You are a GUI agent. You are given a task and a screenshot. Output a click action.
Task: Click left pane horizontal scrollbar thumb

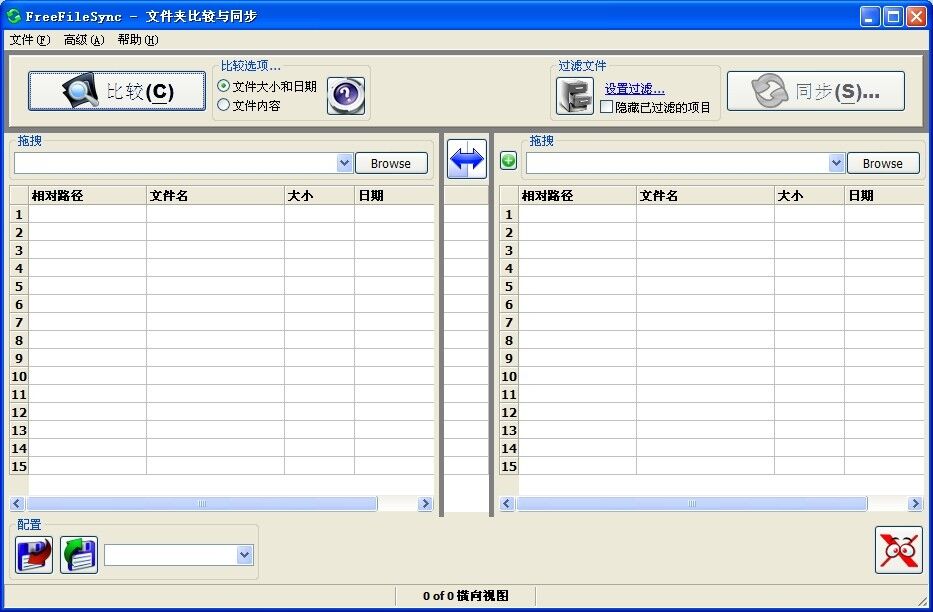pyautogui.click(x=202, y=504)
